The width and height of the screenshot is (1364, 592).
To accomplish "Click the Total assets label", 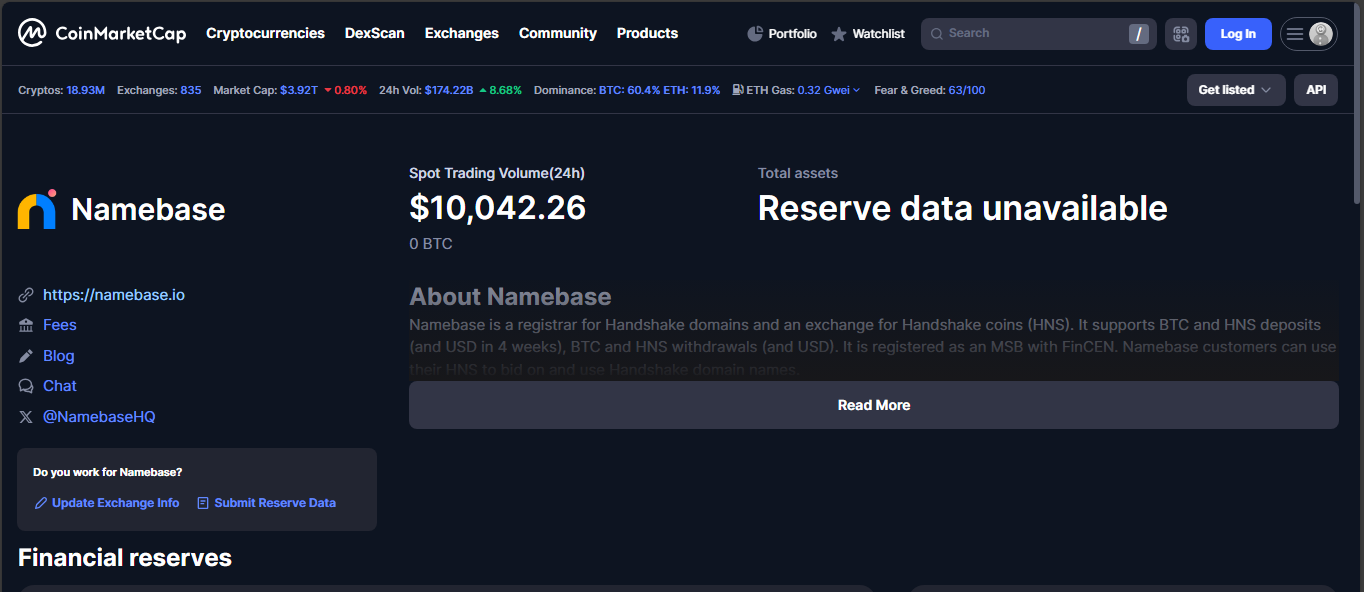I will click(798, 174).
